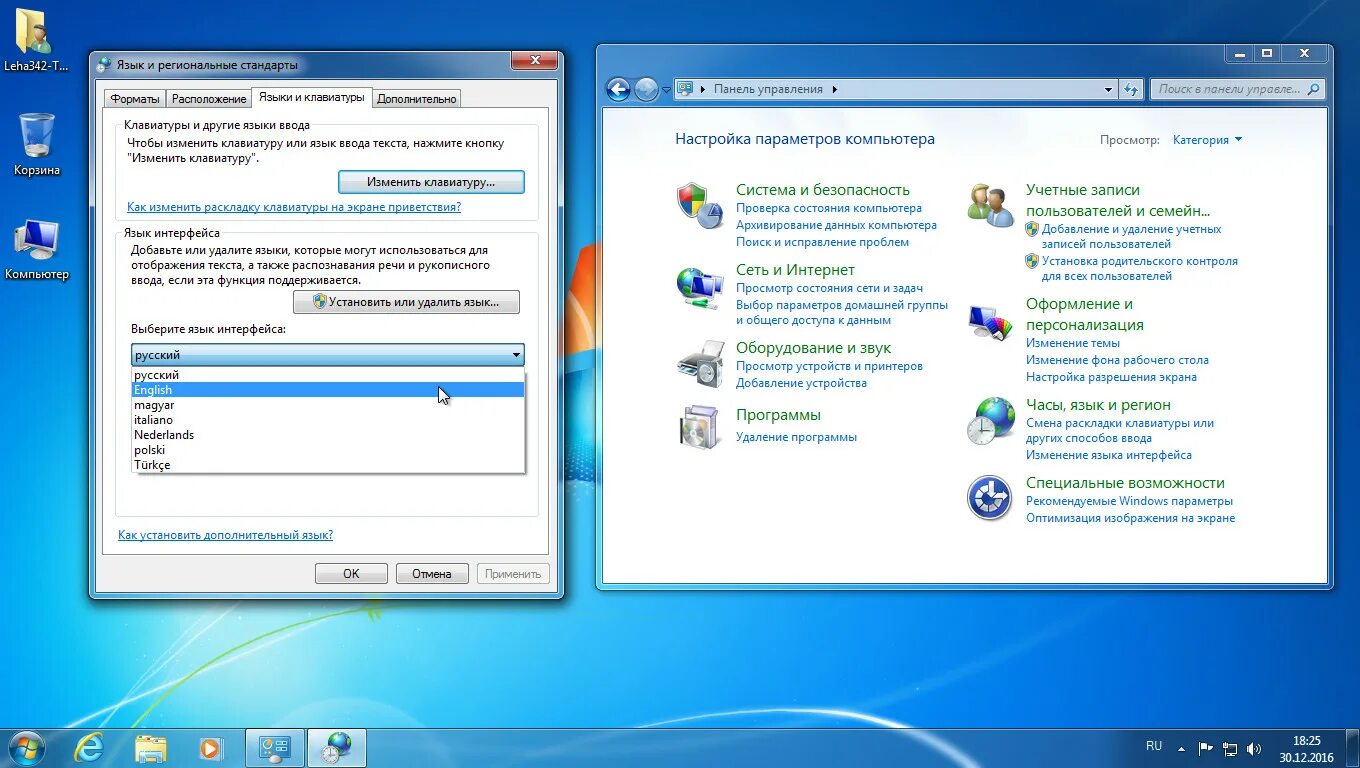Open link about keyboard layout on welcome screen
Screen dimensions: 1360x768
pyautogui.click(x=294, y=207)
